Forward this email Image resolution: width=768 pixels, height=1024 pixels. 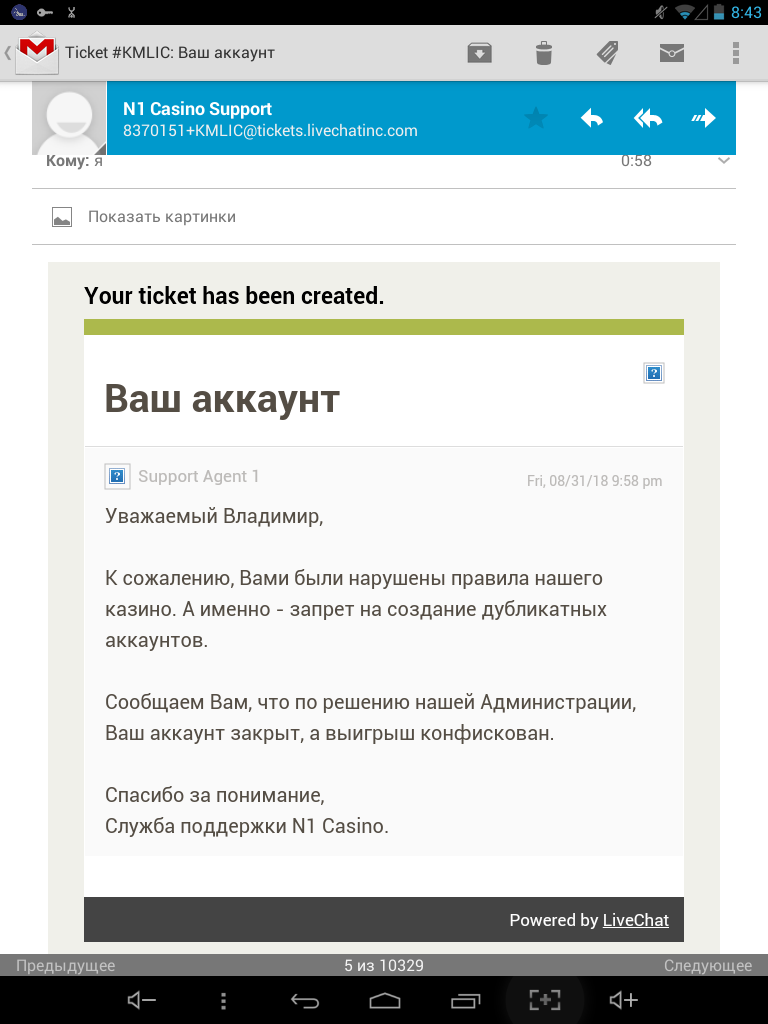point(704,119)
